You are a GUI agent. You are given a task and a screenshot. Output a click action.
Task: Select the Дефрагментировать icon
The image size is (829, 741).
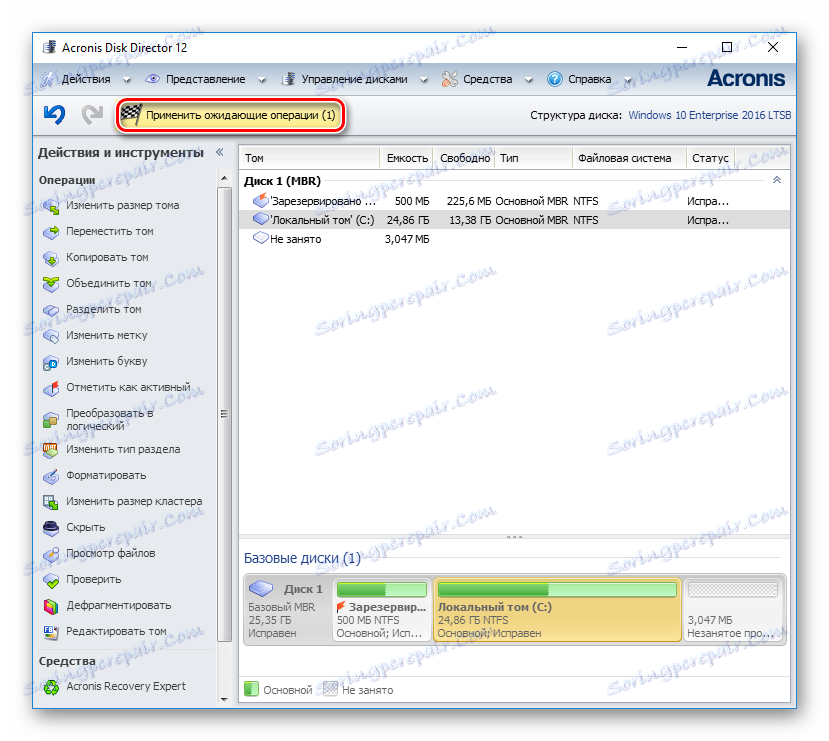point(51,606)
